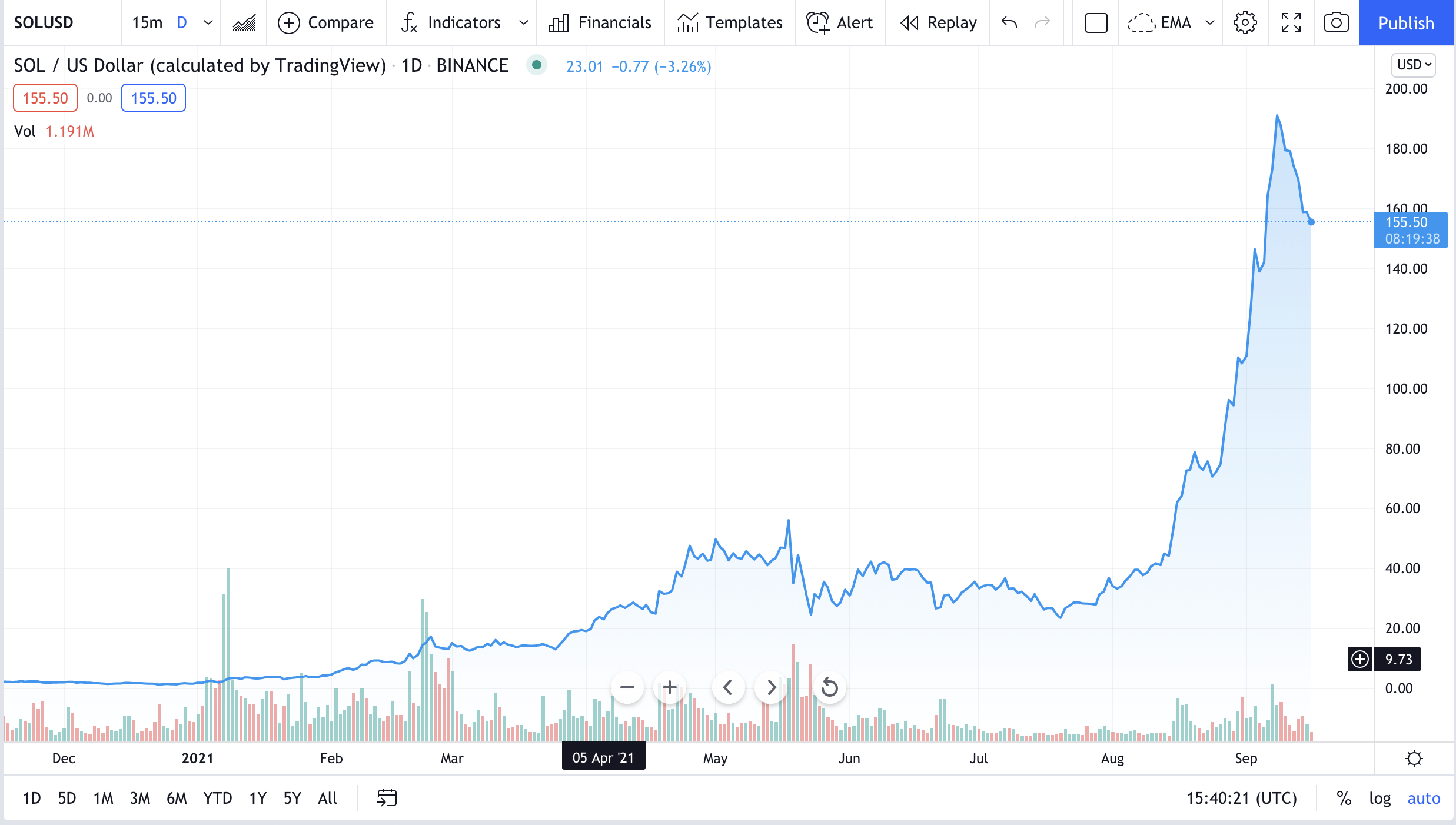This screenshot has height=825, width=1456.
Task: Toggle the percent scale mode
Action: coord(1344,799)
